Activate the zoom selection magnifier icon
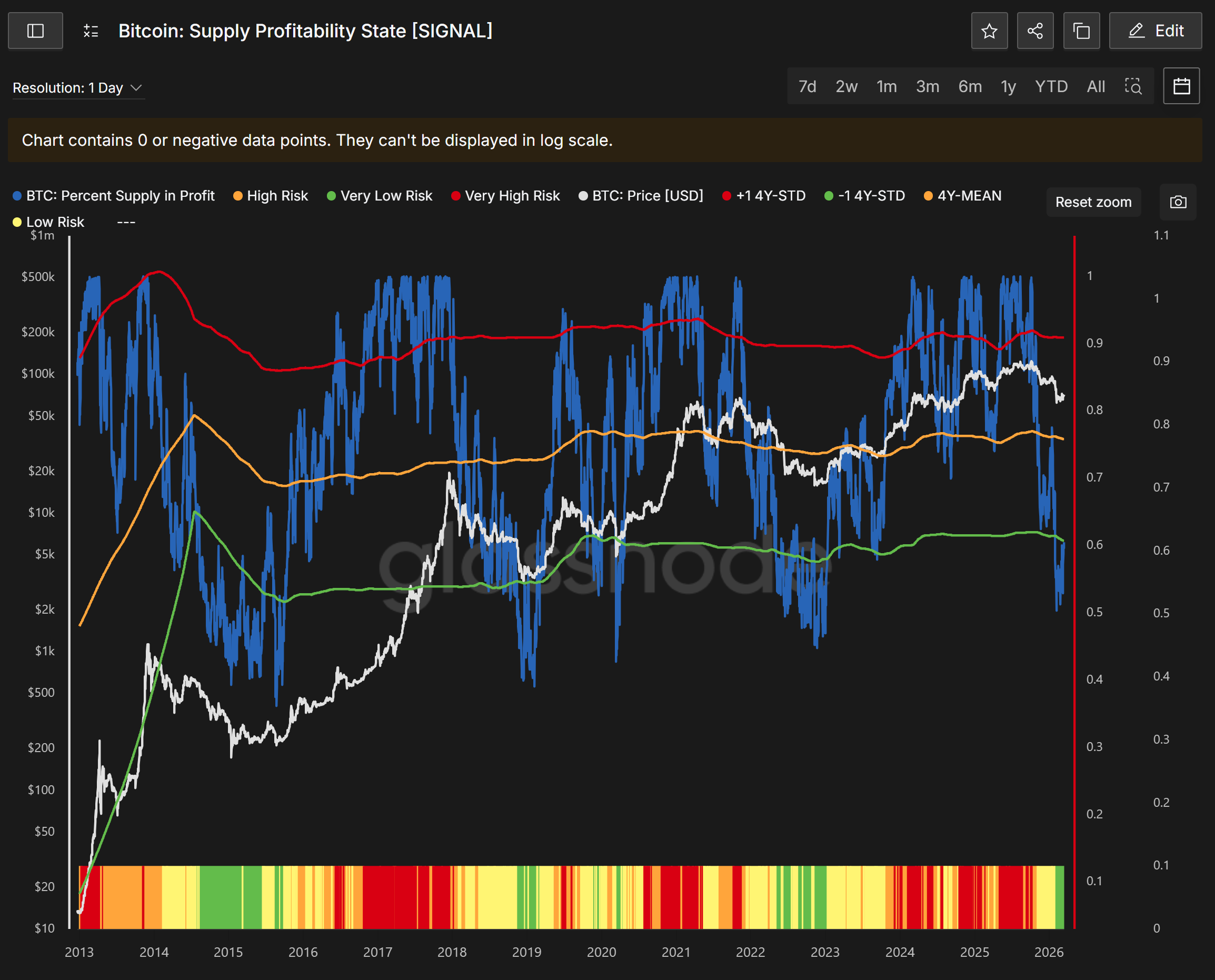Screen dimensions: 1215x980 1132,86
